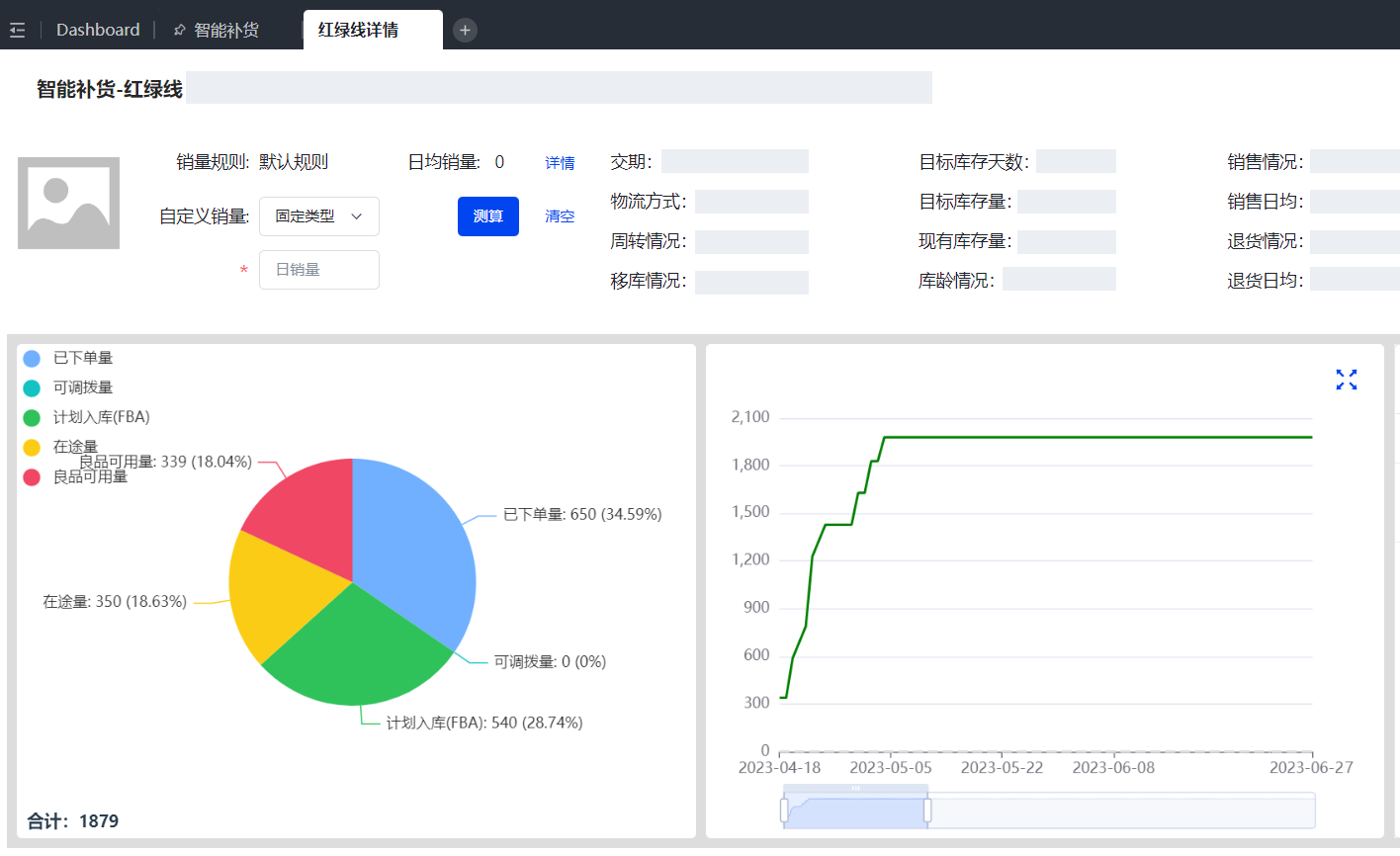Expand line chart to fullscreen
Image resolution: width=1400 pixels, height=856 pixels.
(1346, 380)
